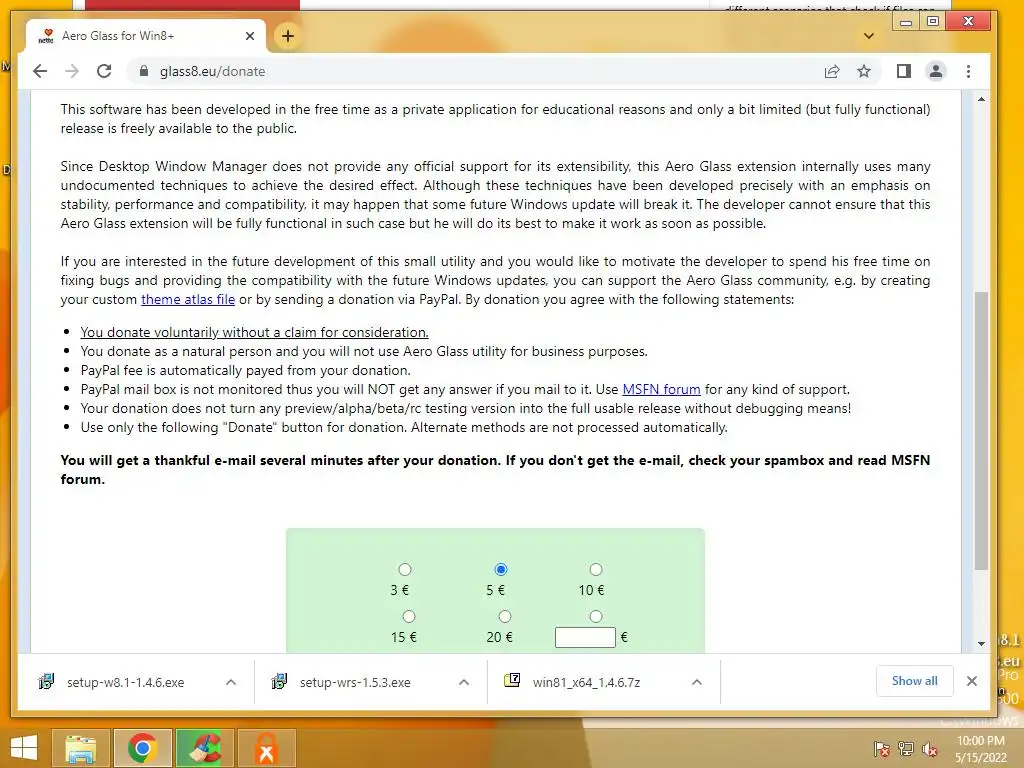Screen dimensions: 1024x768
Task: Select the 5 € donation option
Action: [501, 569]
